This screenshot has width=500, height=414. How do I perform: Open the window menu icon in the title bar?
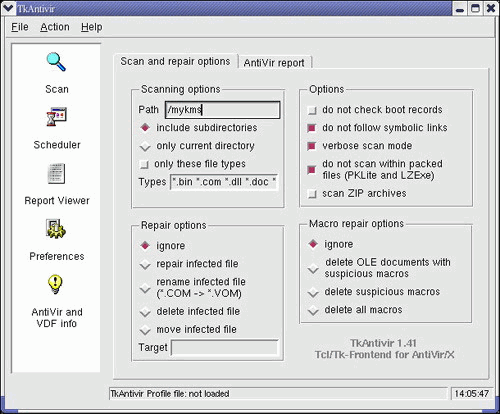tap(8, 8)
